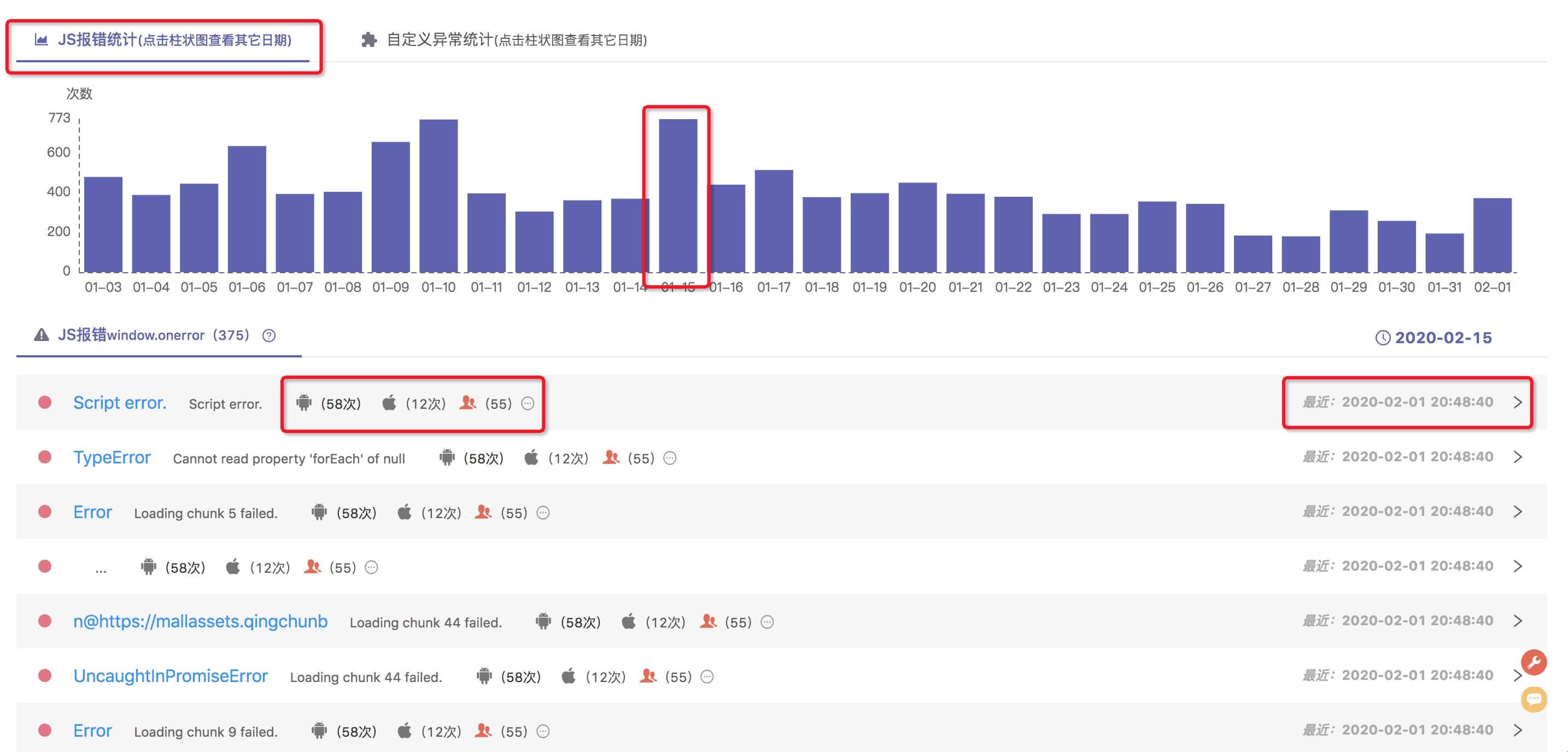Viewport: 1568px width, 752px height.
Task: Click users icon in chunk 5 failed row
Action: (x=483, y=512)
